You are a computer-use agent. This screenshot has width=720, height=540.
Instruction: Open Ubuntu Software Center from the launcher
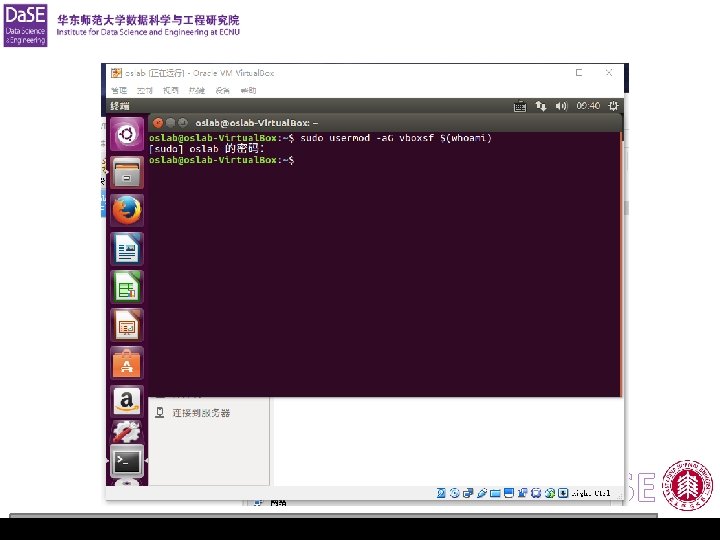pos(127,363)
